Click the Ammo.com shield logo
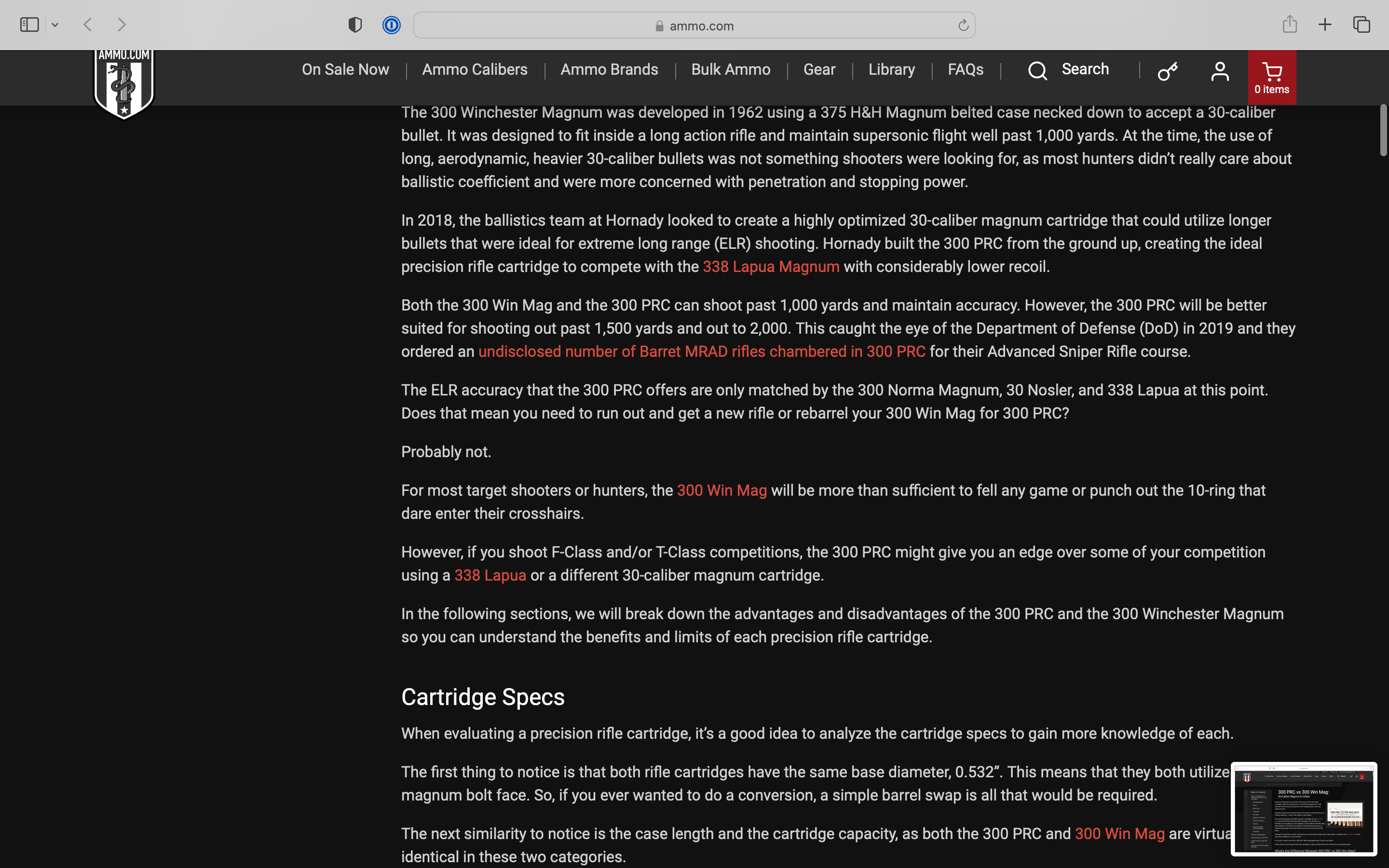Screen dimensions: 1389x868 pos(124,84)
